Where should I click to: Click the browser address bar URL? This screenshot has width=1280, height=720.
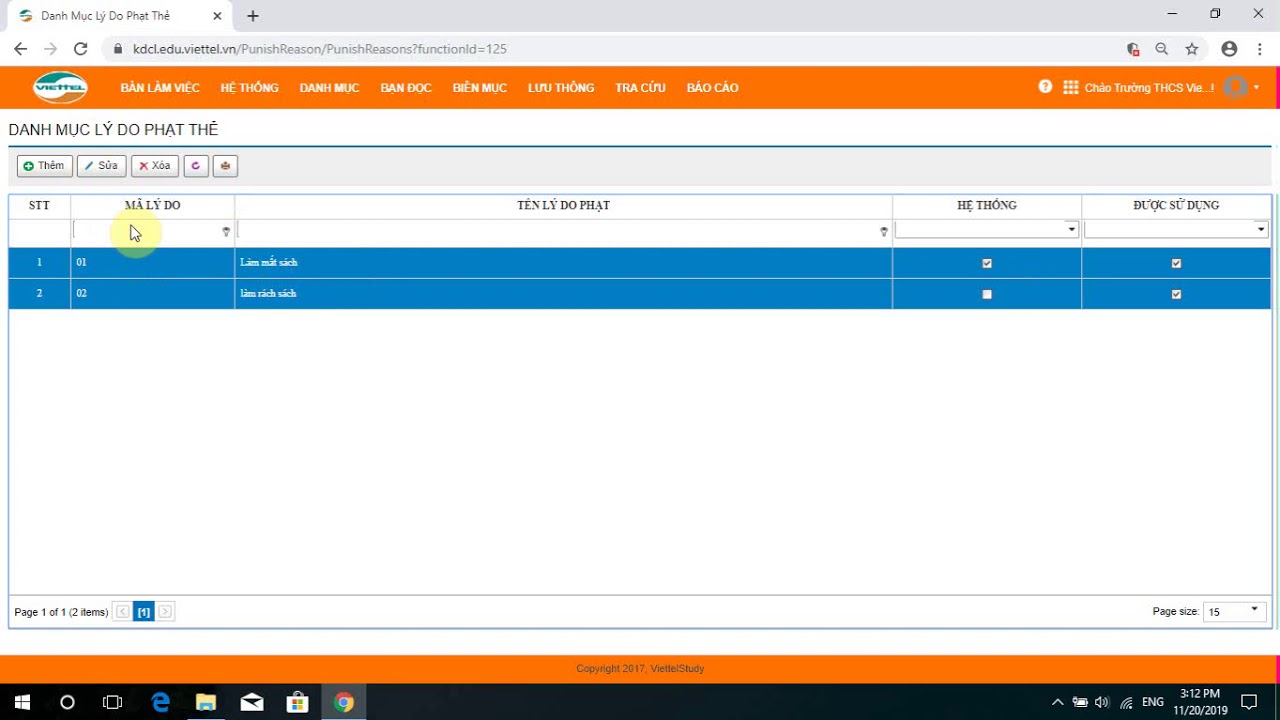point(320,48)
